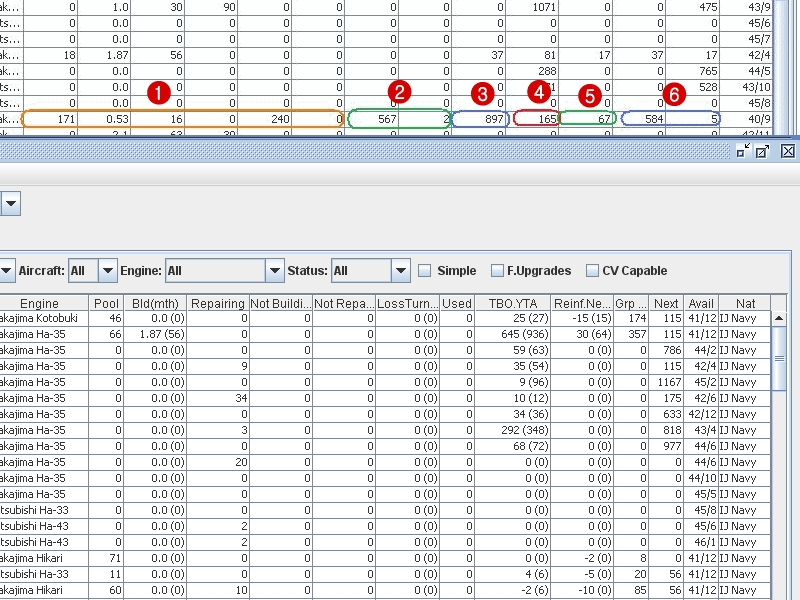Sort by the Avail column header
Image resolution: width=800 pixels, height=600 pixels.
click(701, 304)
